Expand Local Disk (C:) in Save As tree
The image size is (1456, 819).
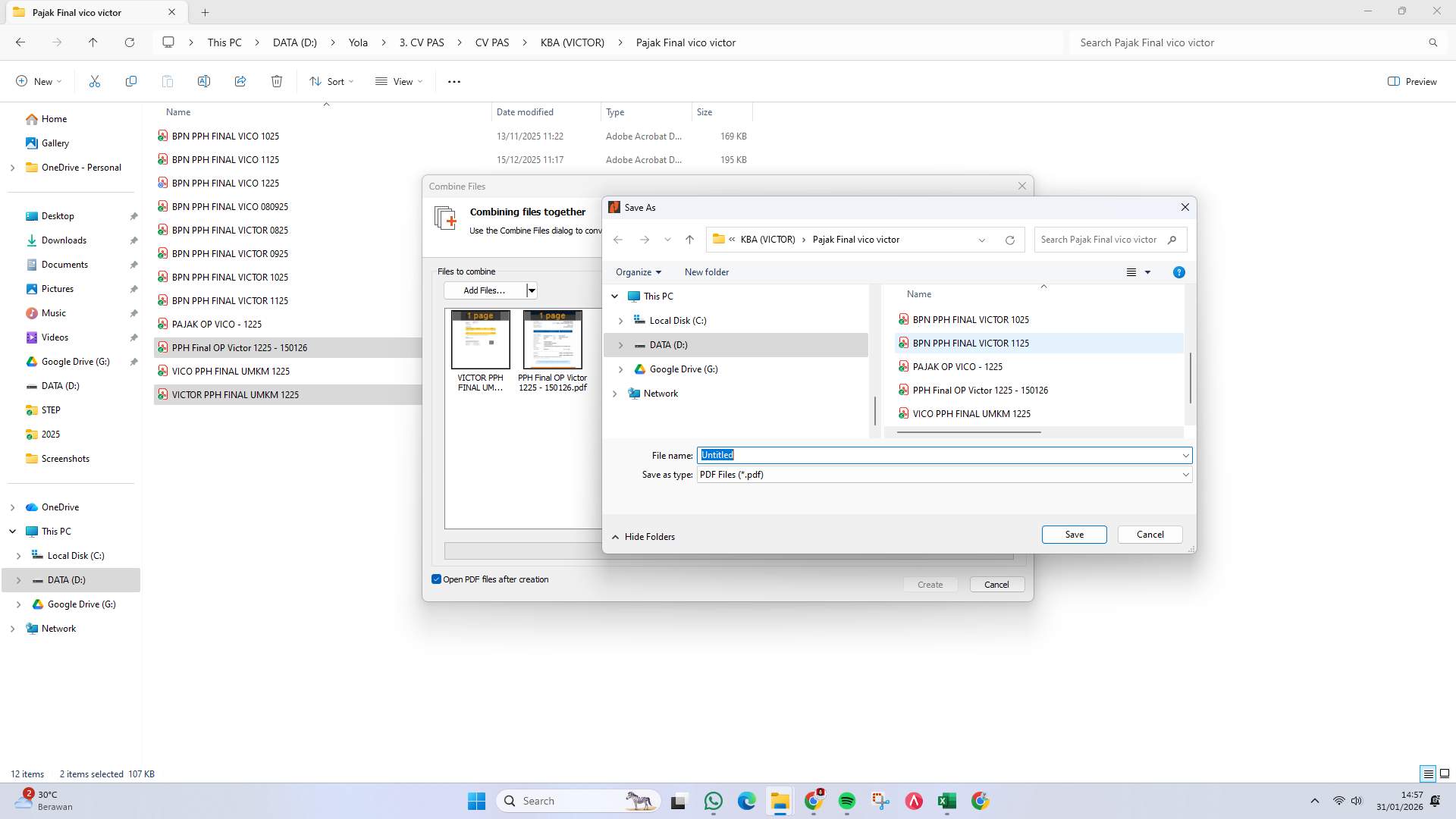click(x=620, y=320)
